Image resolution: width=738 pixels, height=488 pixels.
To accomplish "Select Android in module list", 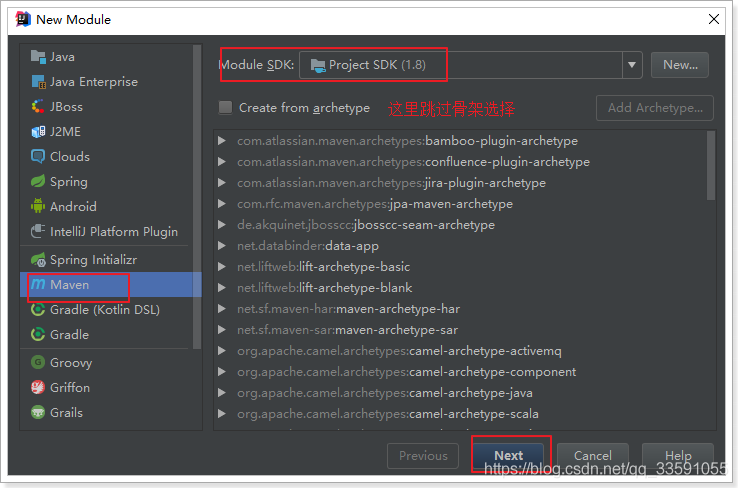I will [x=106, y=206].
